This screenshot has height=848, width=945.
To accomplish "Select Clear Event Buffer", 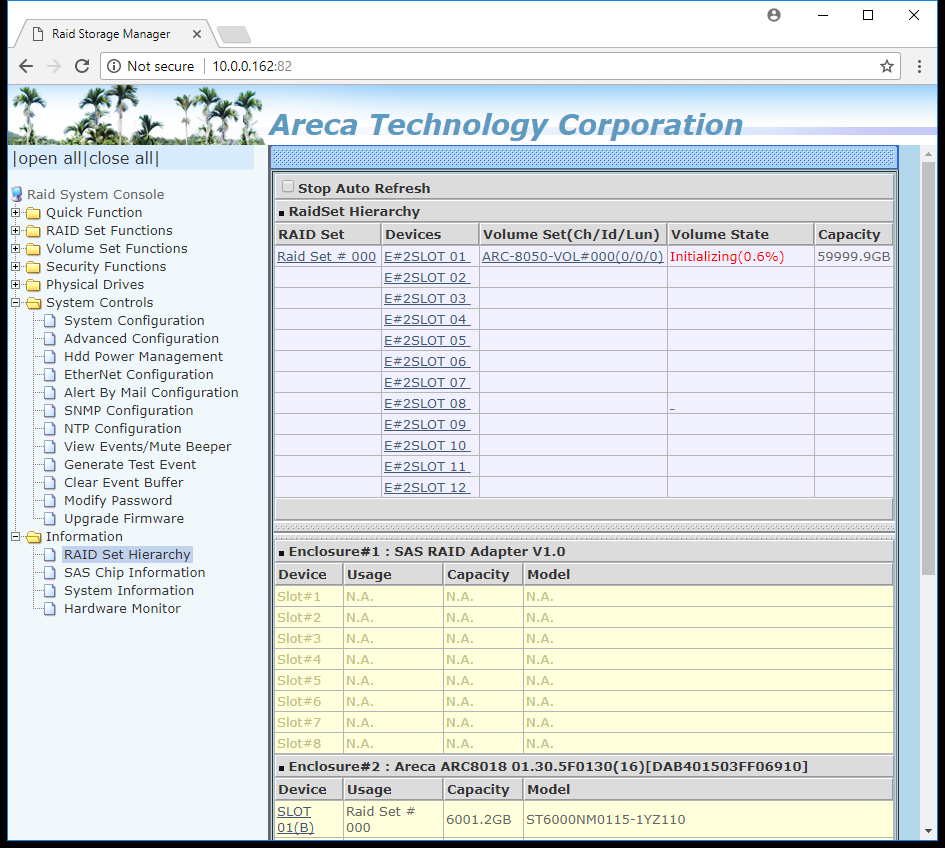I will (124, 483).
